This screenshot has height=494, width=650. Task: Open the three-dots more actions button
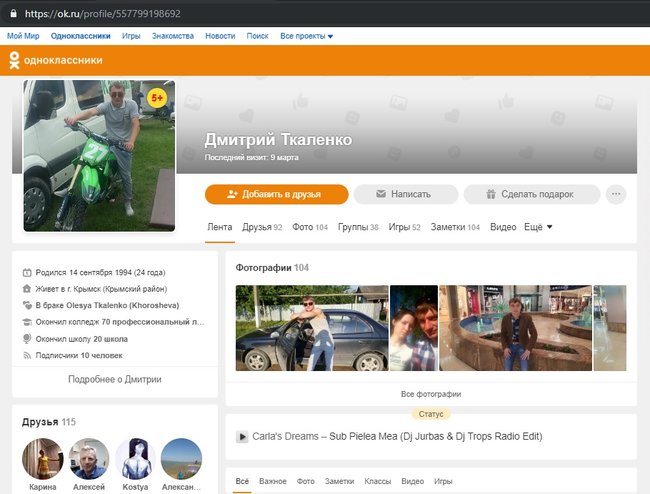point(616,194)
